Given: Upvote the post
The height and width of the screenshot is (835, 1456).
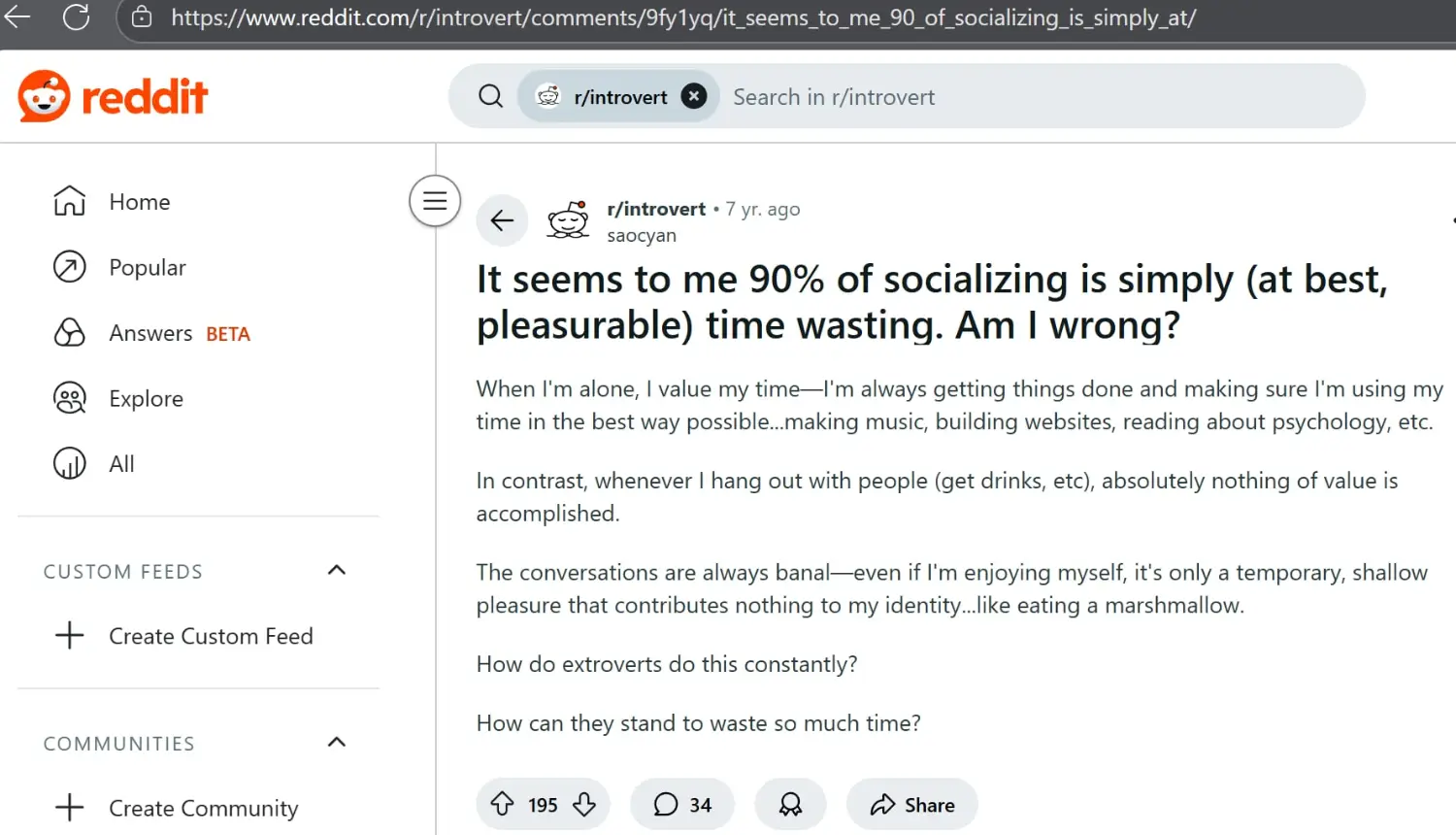Looking at the screenshot, I should pos(502,804).
